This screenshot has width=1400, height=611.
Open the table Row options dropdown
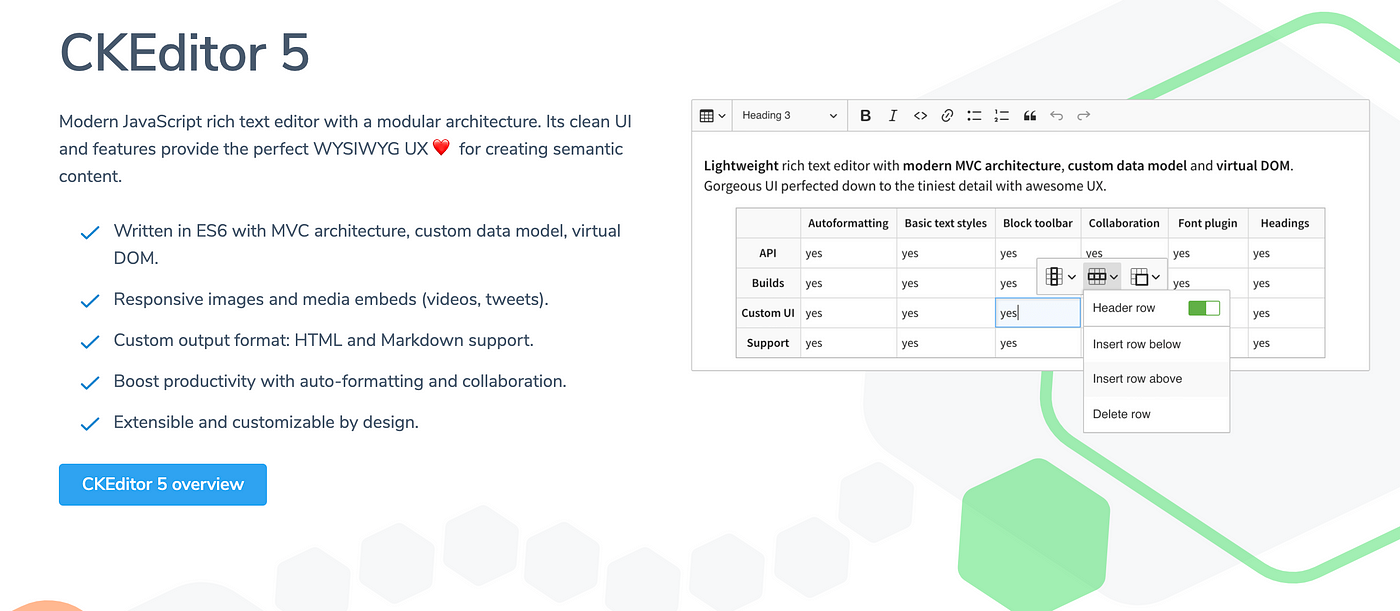(x=1102, y=276)
